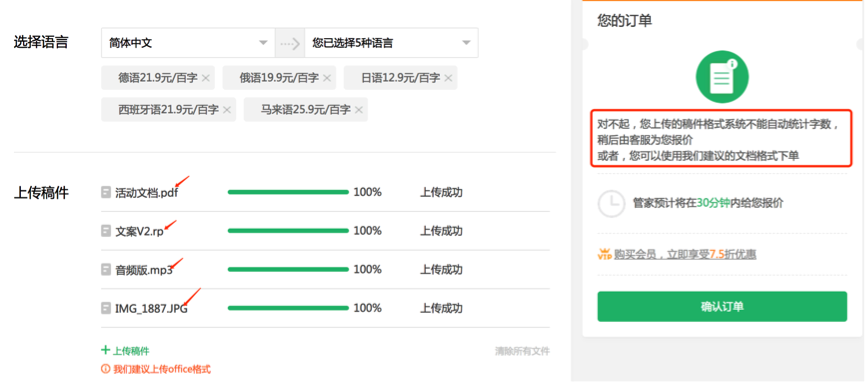This screenshot has width=865, height=382.
Task: Click the progress bar of 音频版.mp3
Action: 288,269
